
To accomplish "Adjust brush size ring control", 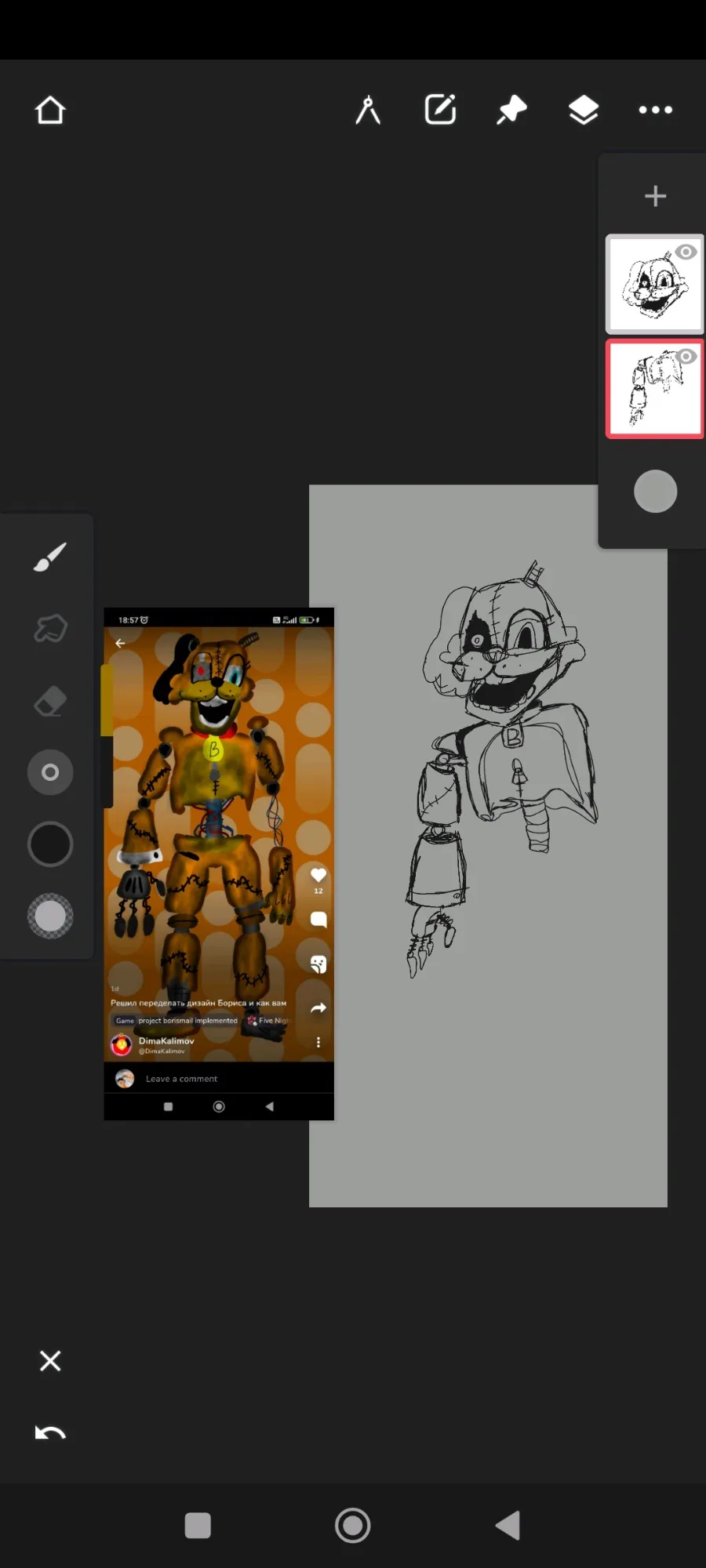I will (x=50, y=772).
